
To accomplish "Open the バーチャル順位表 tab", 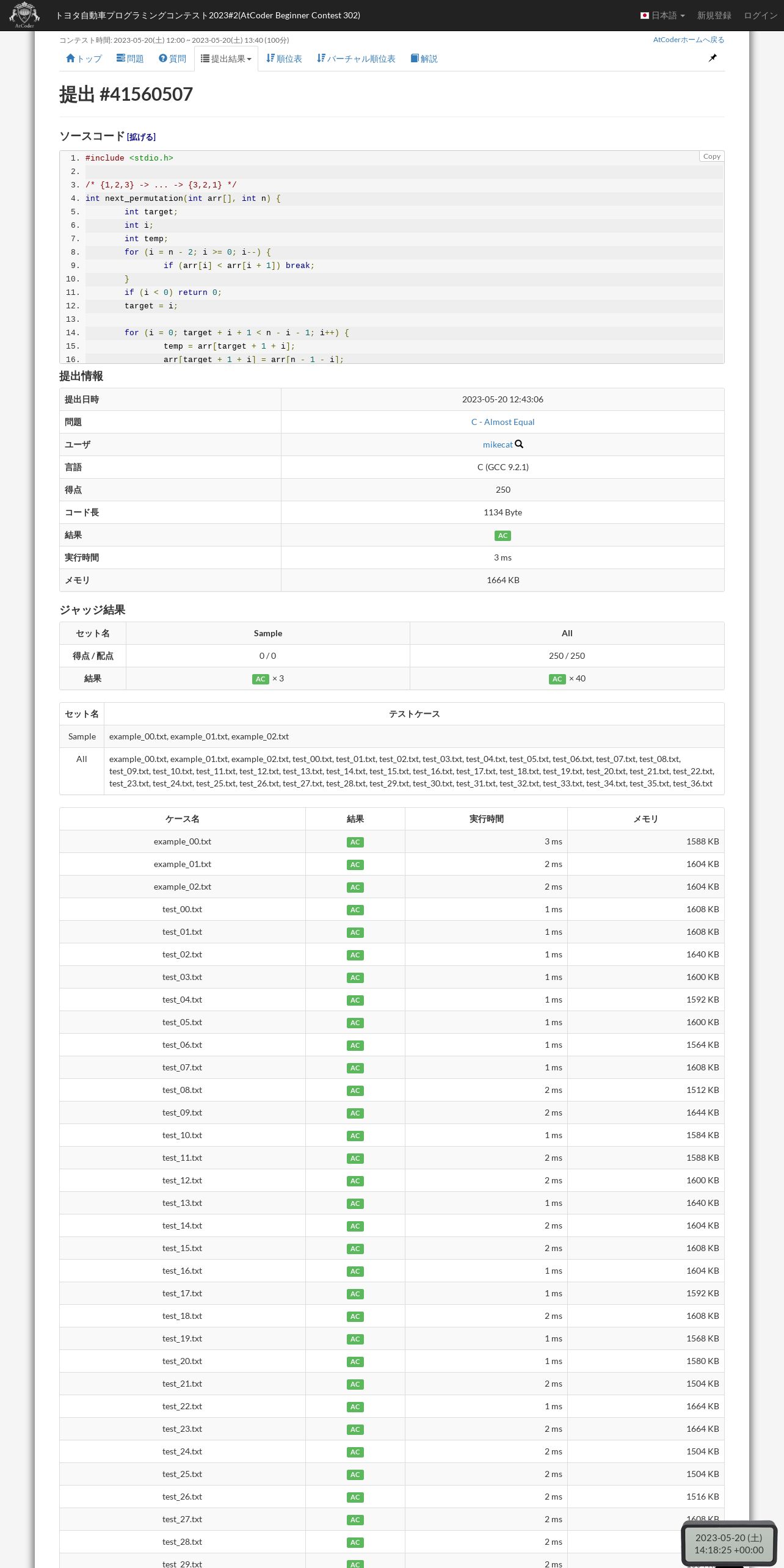I will point(356,59).
